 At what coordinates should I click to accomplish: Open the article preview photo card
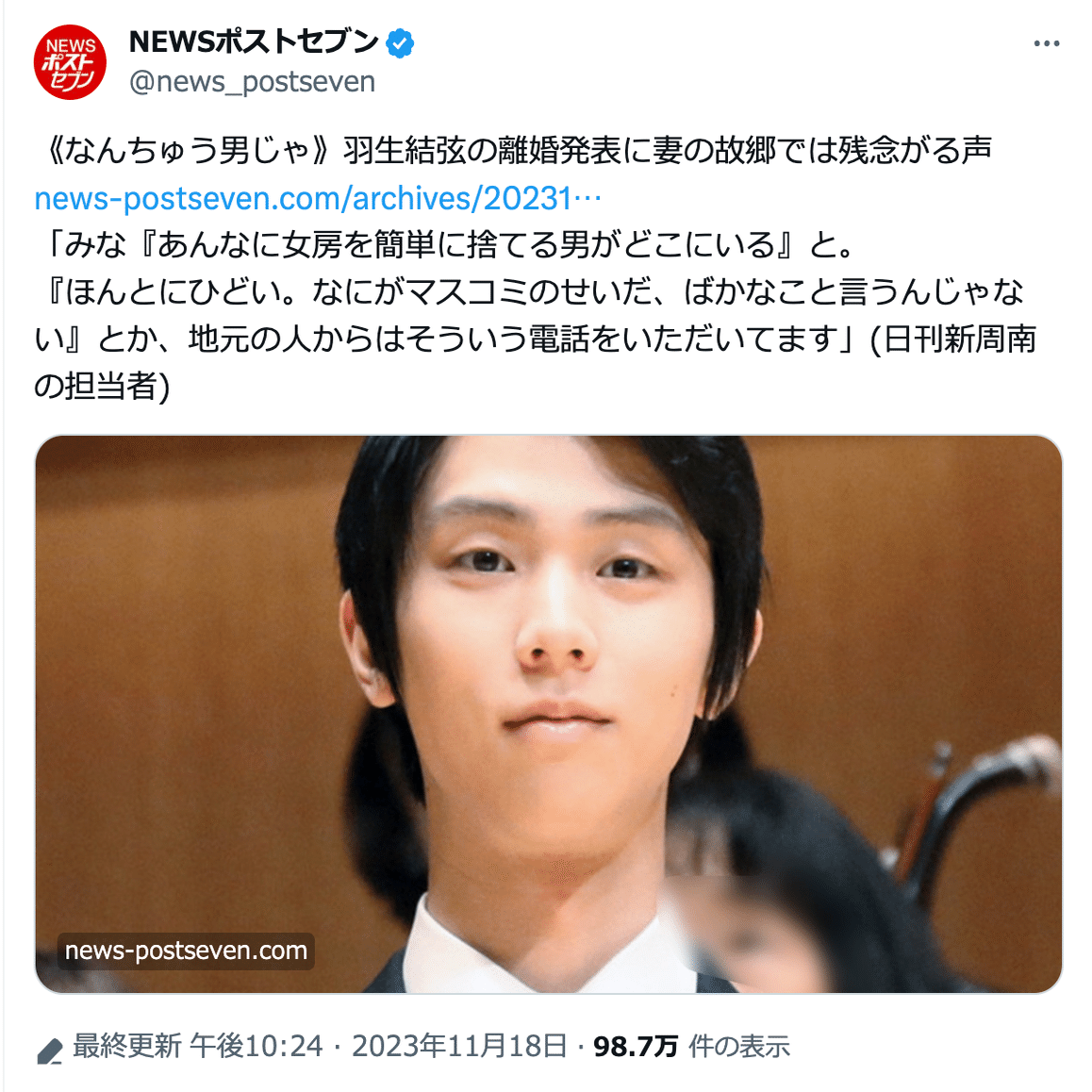pyautogui.click(x=549, y=714)
